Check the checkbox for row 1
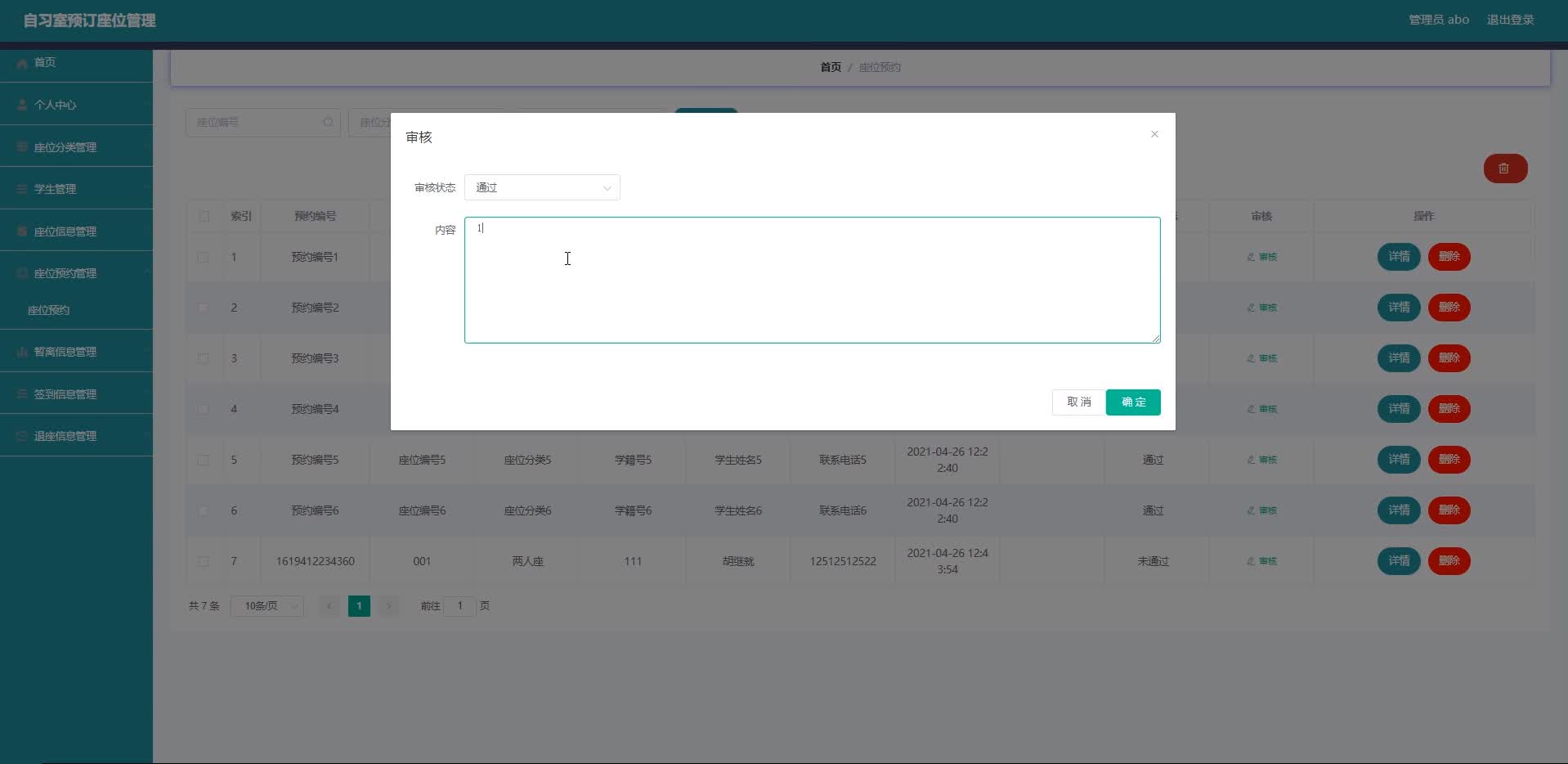1568x764 pixels. [x=204, y=257]
